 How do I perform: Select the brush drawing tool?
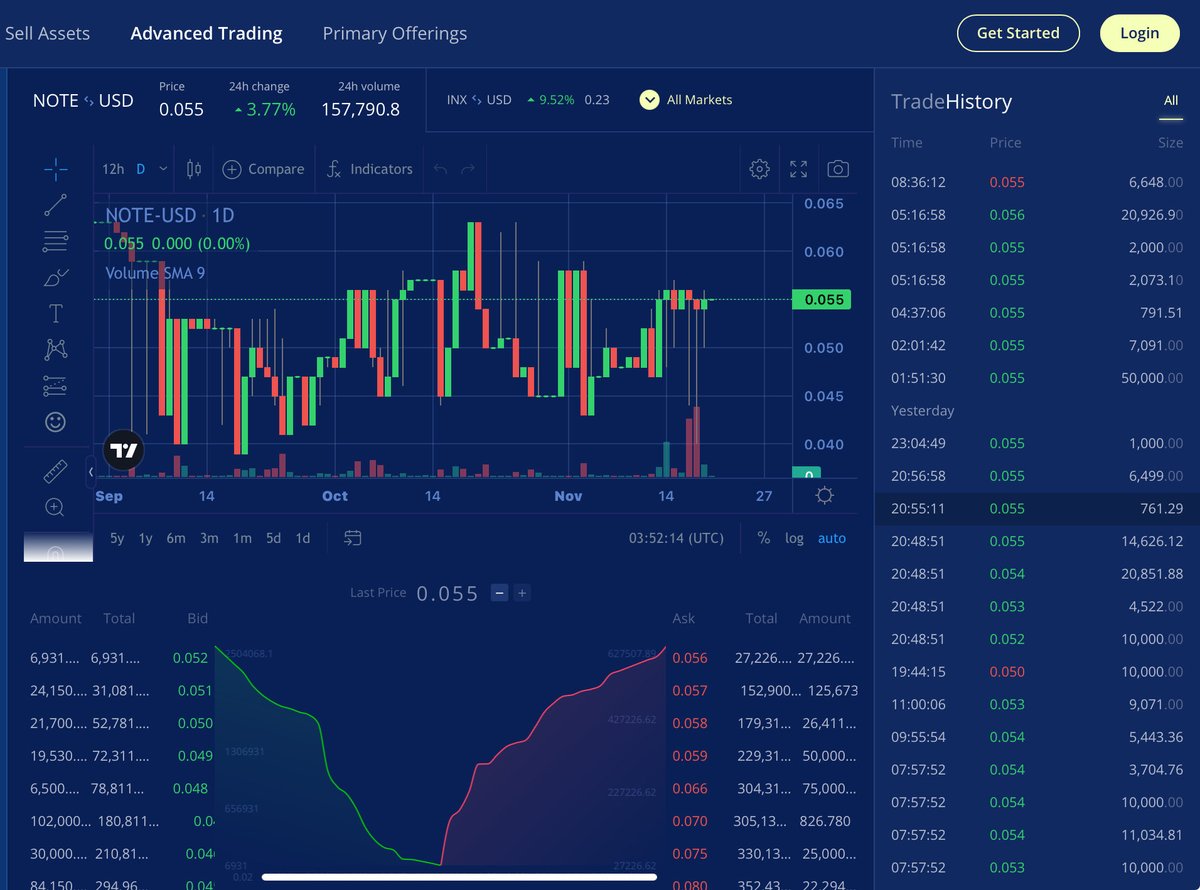click(x=56, y=277)
